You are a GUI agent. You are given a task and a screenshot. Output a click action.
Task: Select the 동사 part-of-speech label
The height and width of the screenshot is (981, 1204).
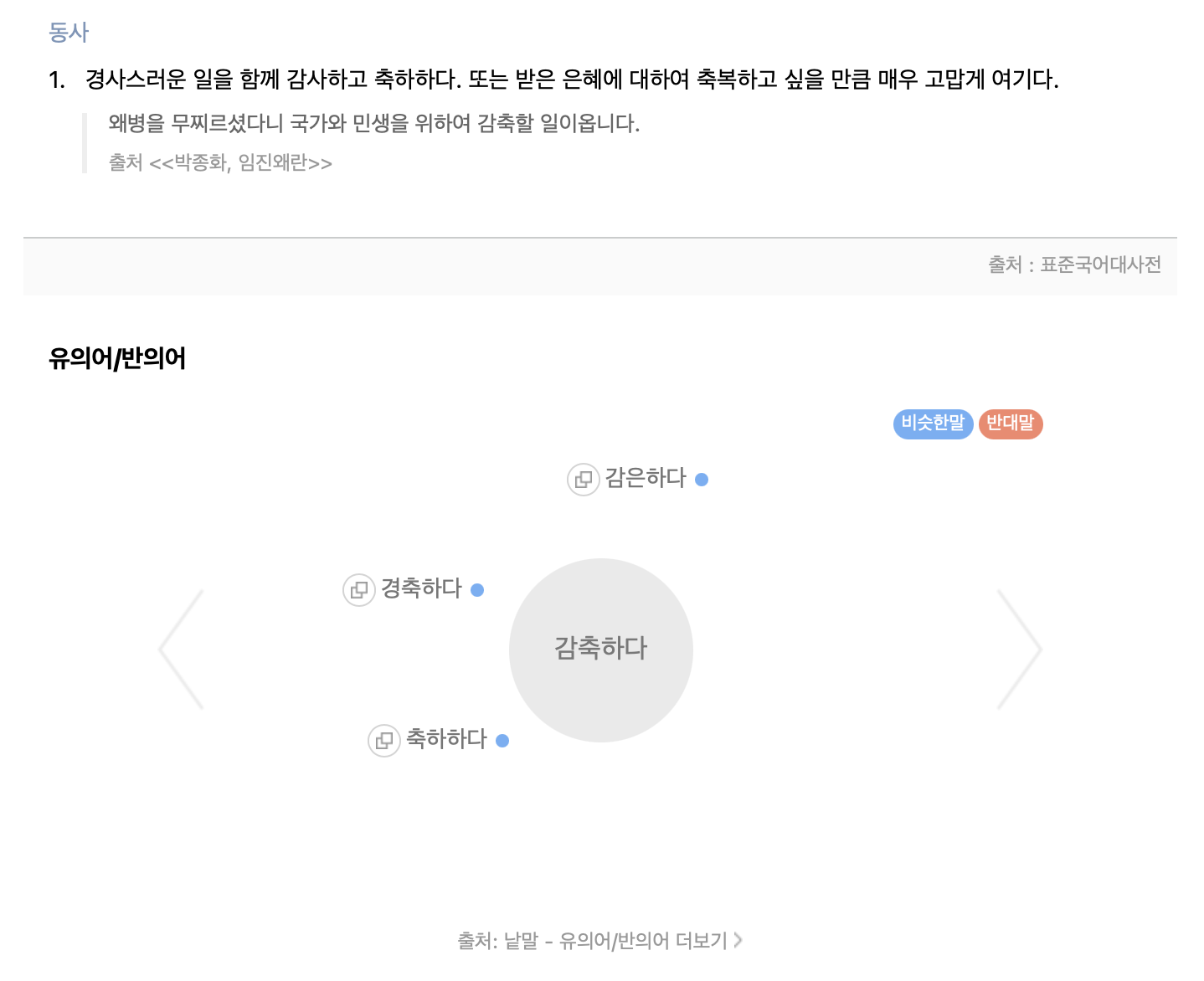(69, 32)
